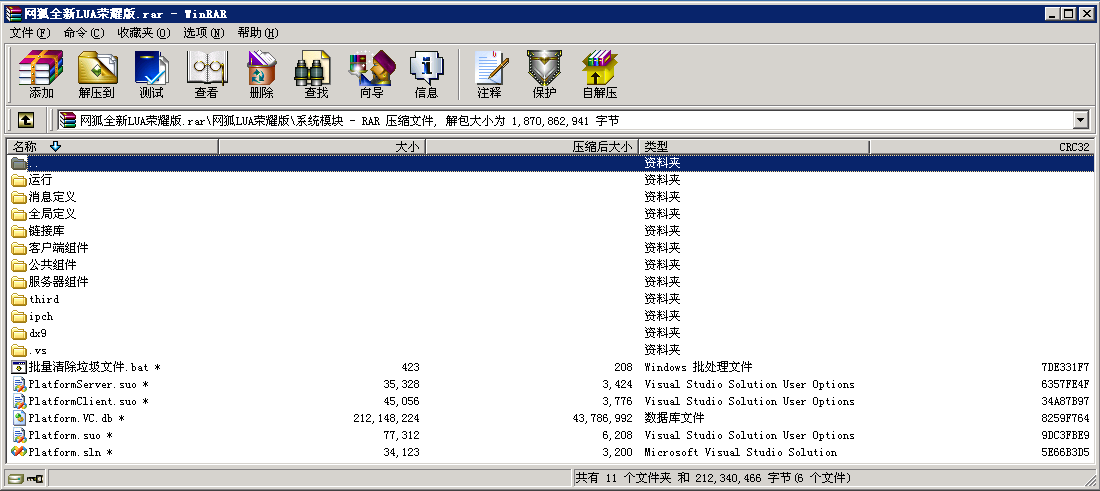
Task: Start the 向导 (Wizard) tool
Action: (x=371, y=74)
